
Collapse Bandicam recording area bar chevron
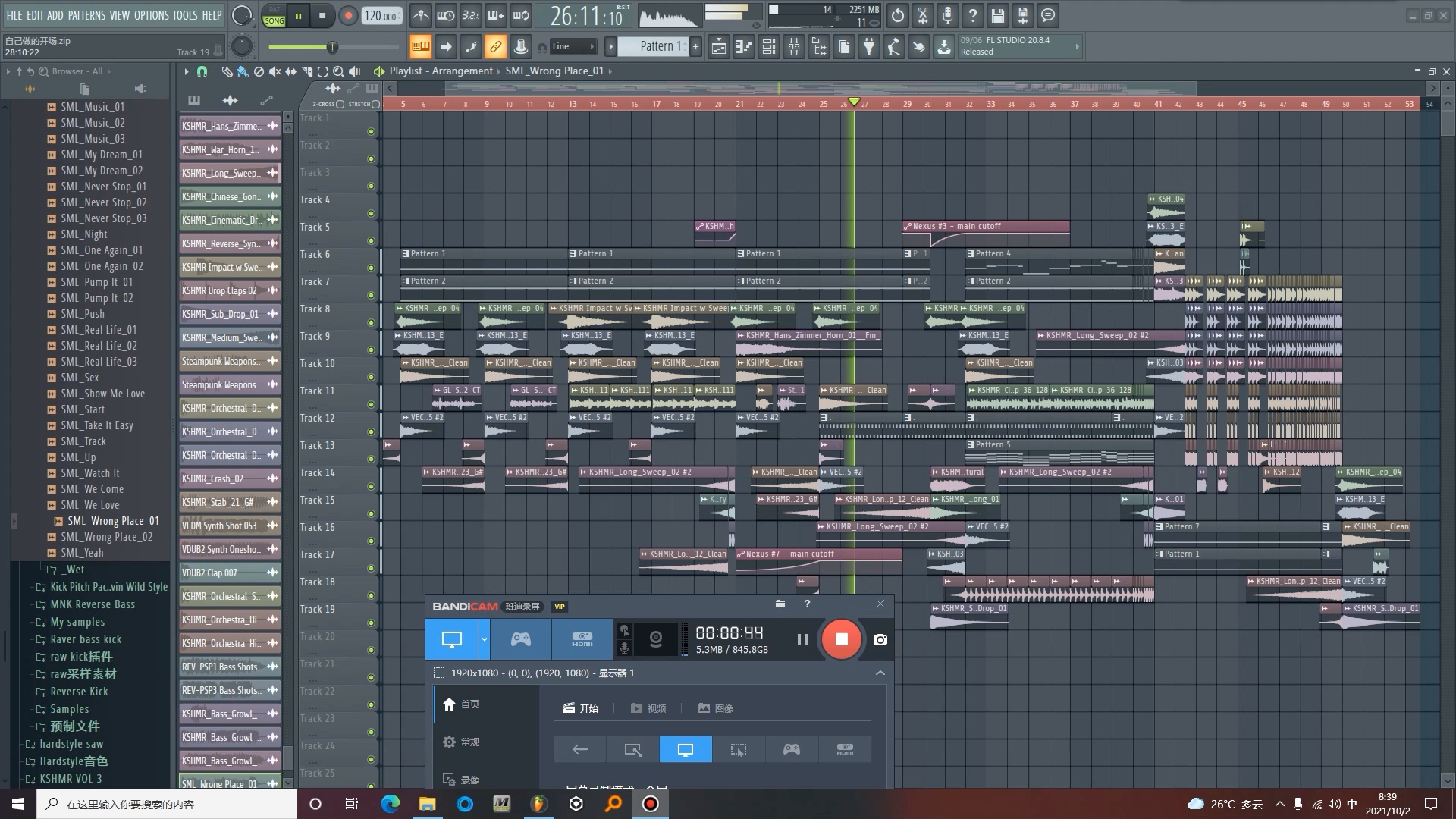click(x=880, y=673)
